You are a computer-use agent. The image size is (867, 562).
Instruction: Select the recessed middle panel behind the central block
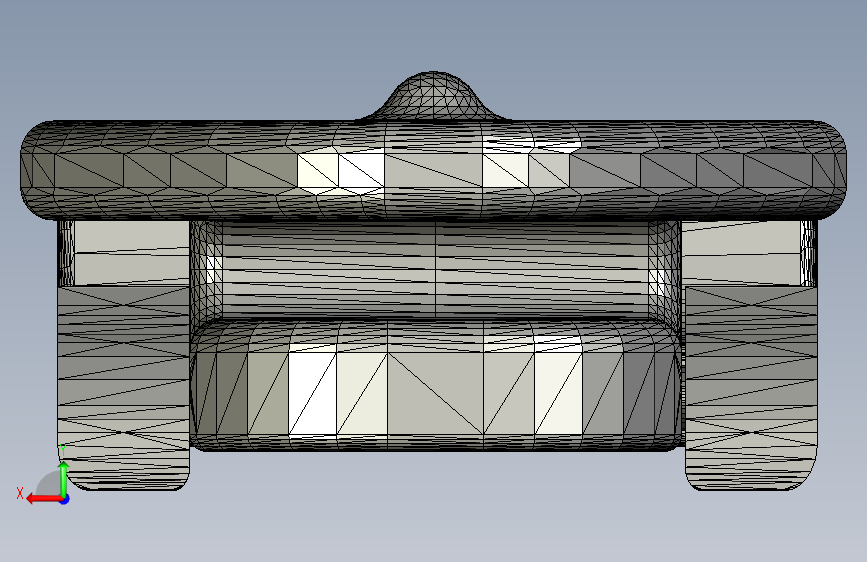click(x=435, y=269)
